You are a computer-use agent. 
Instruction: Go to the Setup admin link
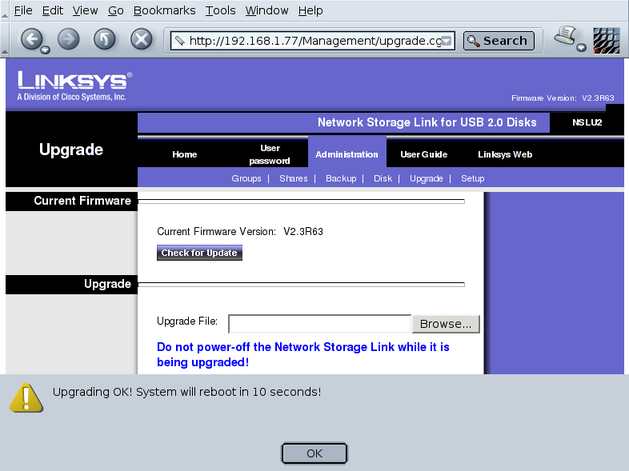[x=473, y=179]
